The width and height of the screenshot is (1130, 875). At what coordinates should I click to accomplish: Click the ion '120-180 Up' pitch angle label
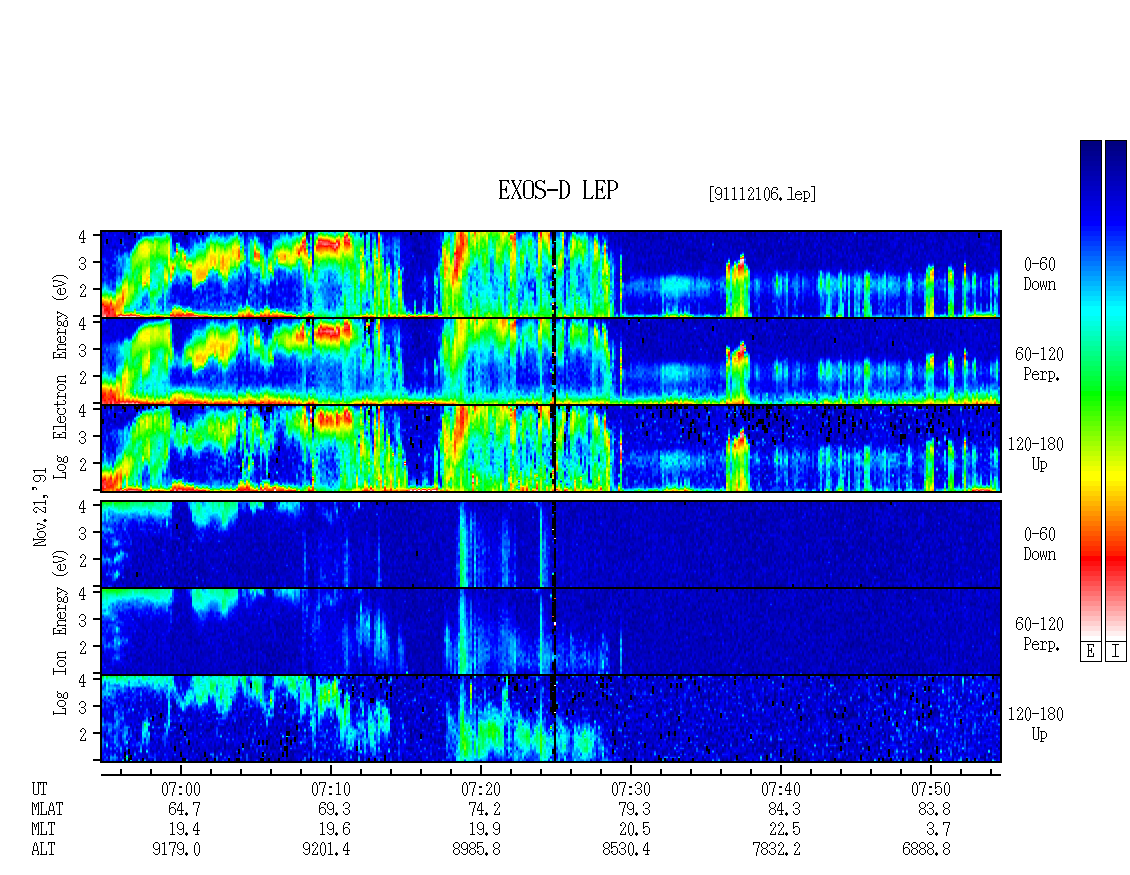coord(1036,724)
